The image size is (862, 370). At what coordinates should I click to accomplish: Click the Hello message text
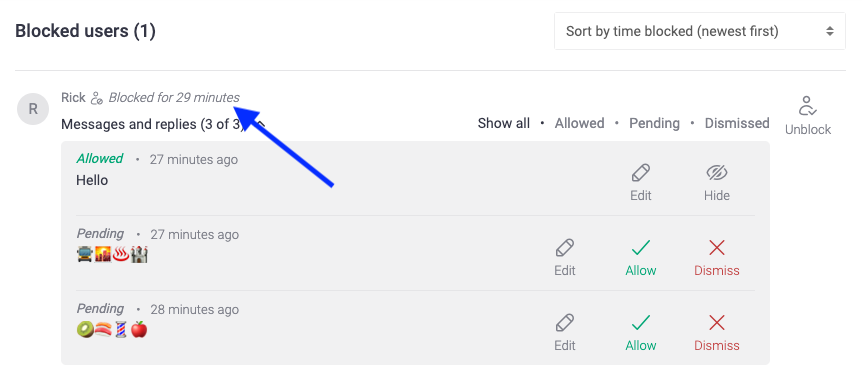pos(92,180)
